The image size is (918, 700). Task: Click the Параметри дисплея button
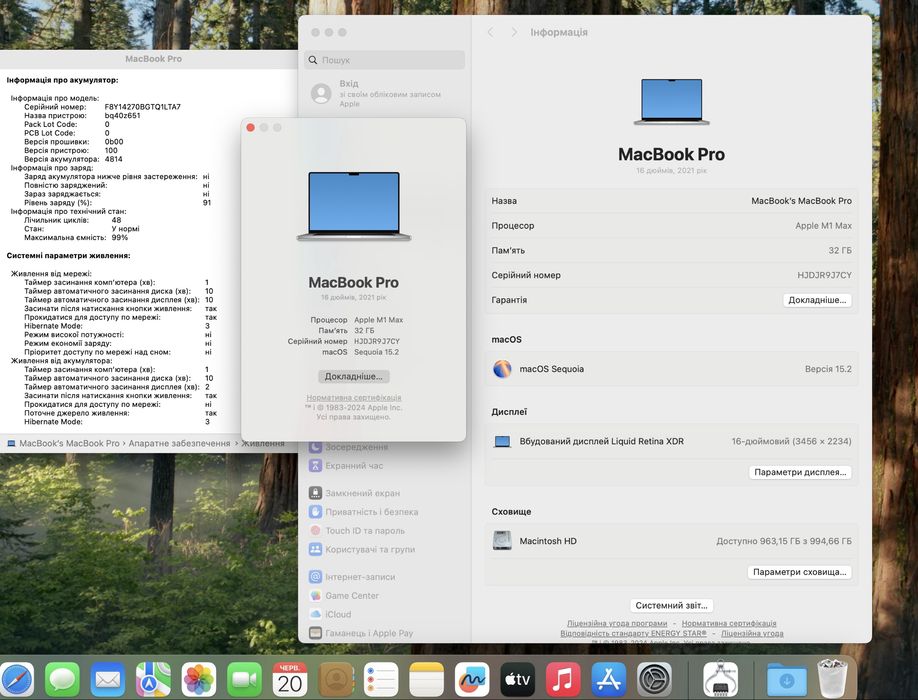800,472
